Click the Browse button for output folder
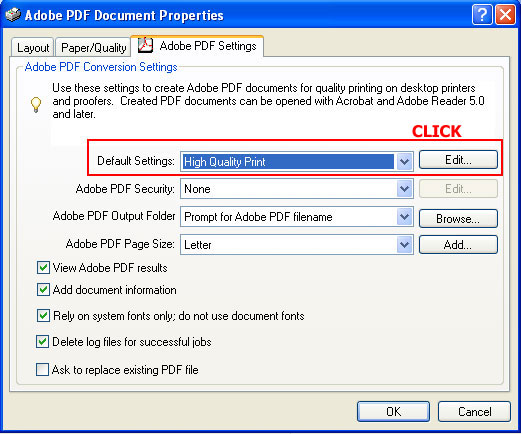This screenshot has width=521, height=434. [458, 219]
